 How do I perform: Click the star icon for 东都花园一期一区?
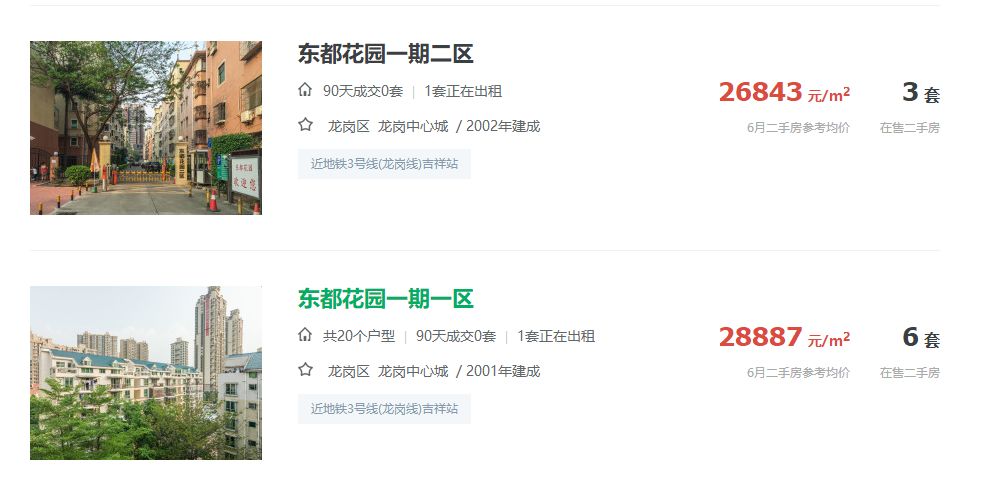pyautogui.click(x=305, y=370)
